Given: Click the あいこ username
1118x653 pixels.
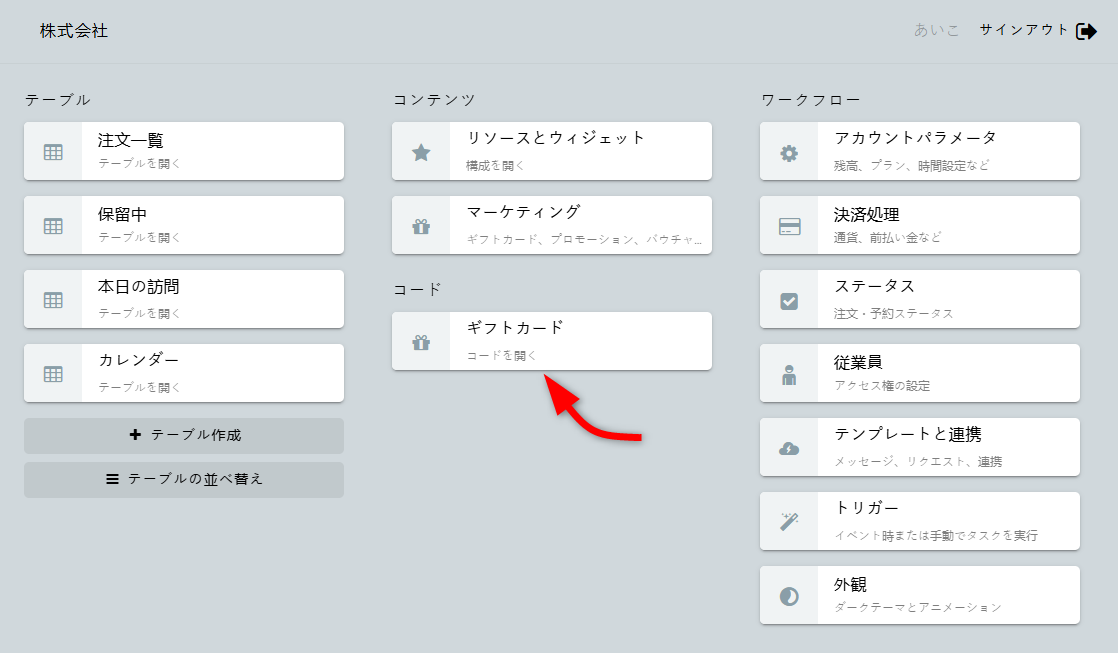Looking at the screenshot, I should tap(936, 30).
